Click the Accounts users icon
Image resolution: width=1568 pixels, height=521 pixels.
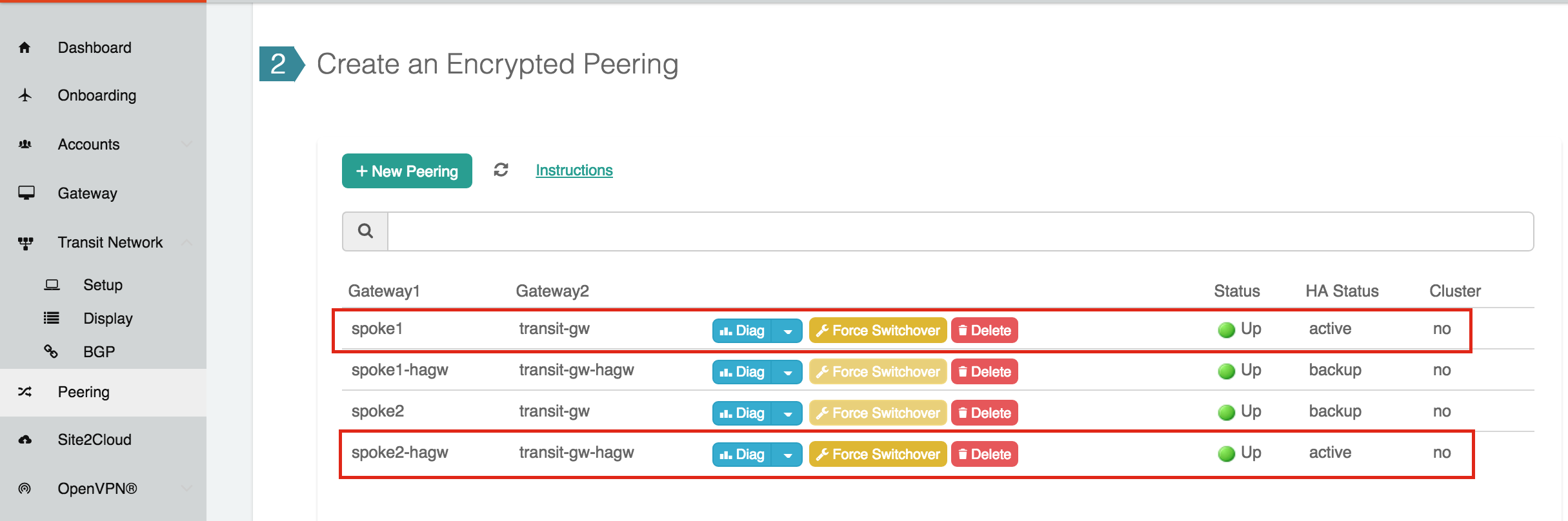pyautogui.click(x=25, y=144)
